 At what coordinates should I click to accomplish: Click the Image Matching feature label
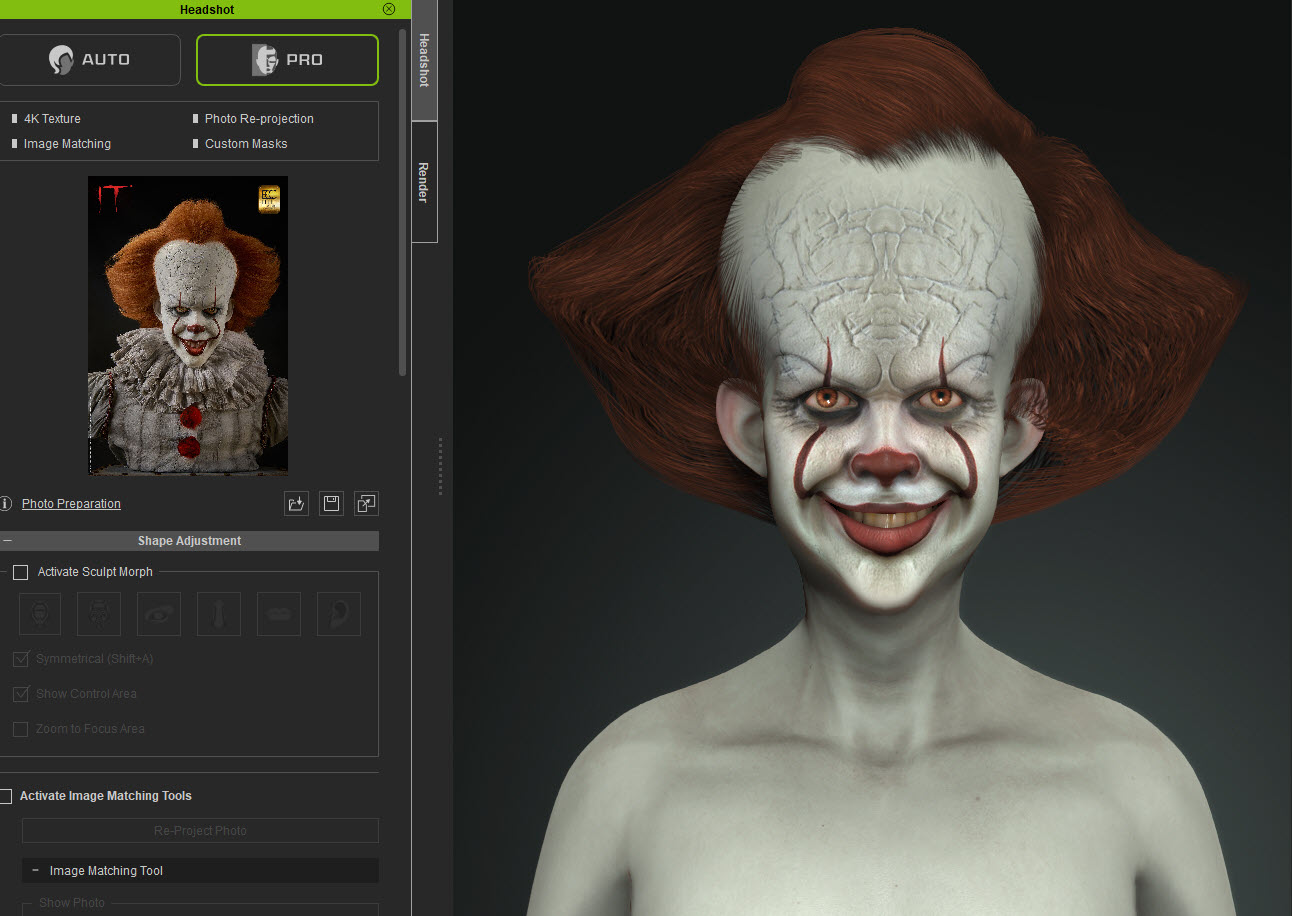67,144
